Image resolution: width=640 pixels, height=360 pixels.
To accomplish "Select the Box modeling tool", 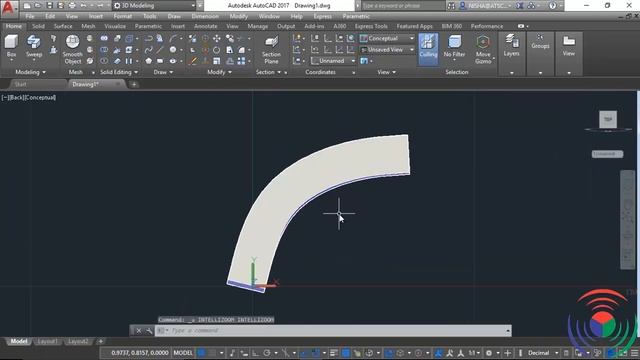I will point(11,46).
